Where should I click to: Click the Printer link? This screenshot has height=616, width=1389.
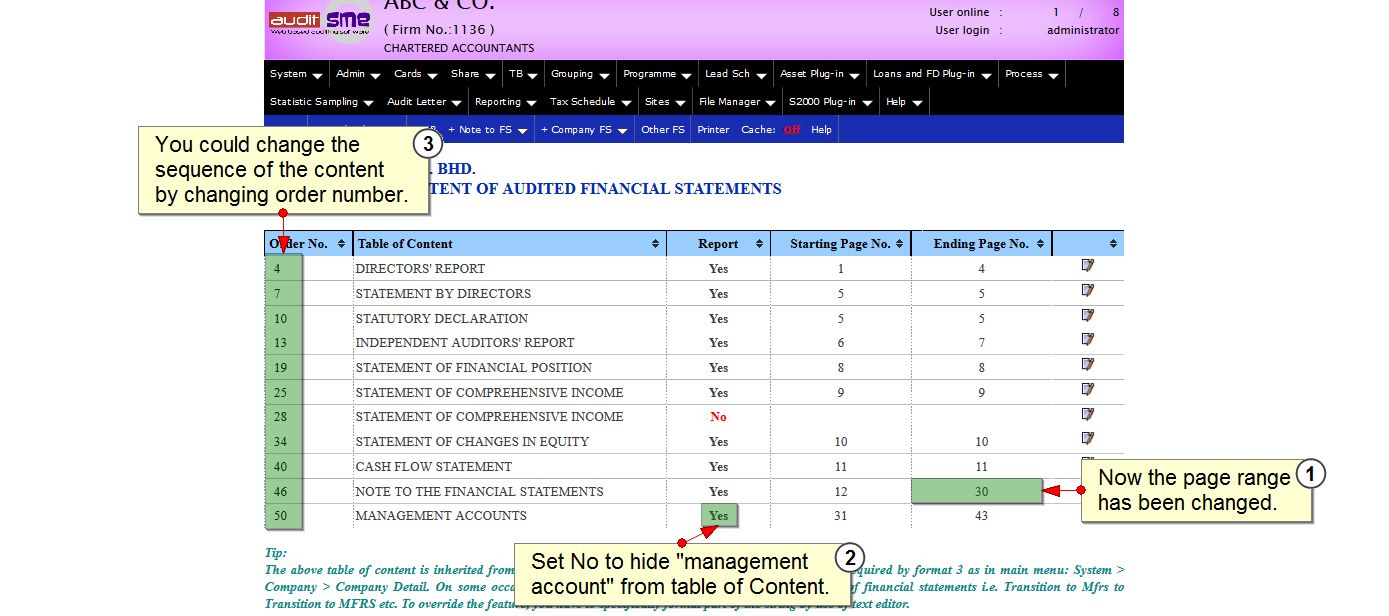tap(713, 130)
